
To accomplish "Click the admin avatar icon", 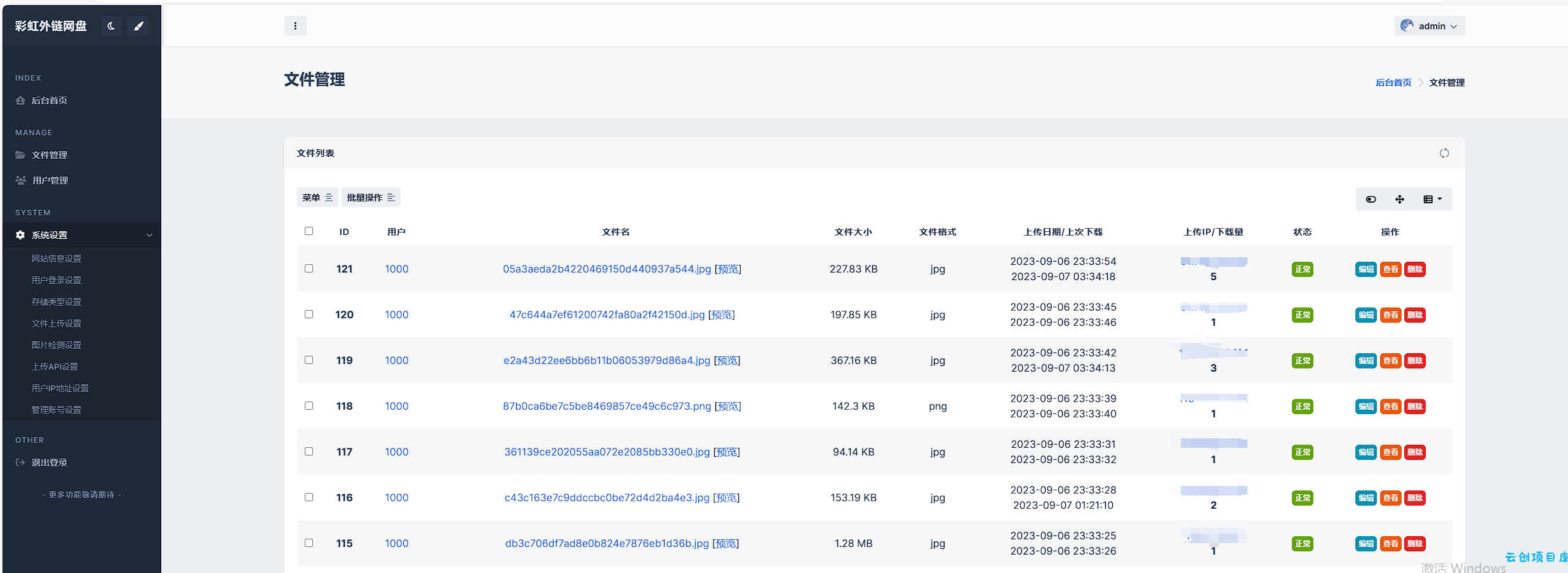I will click(1407, 26).
